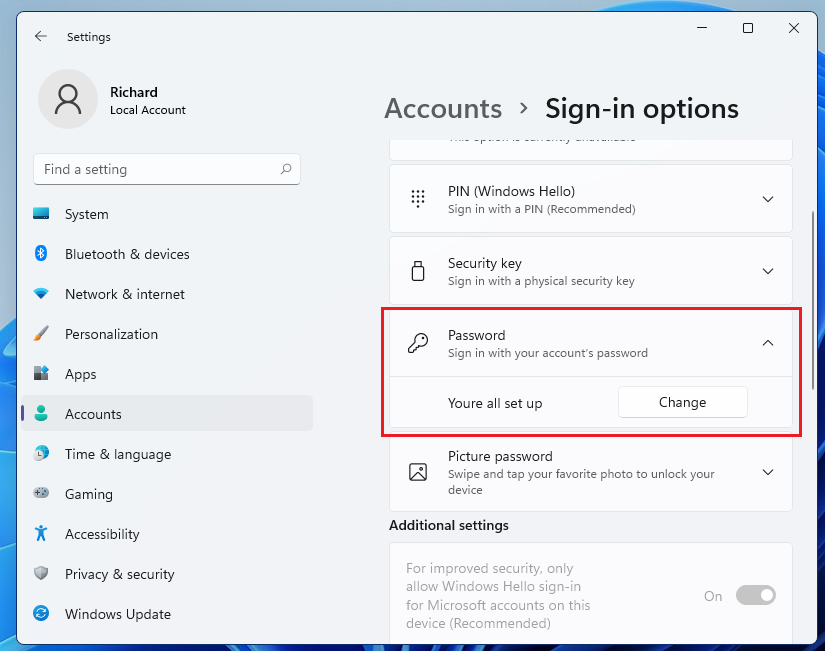Click the Privacy & security shield icon

[41, 574]
